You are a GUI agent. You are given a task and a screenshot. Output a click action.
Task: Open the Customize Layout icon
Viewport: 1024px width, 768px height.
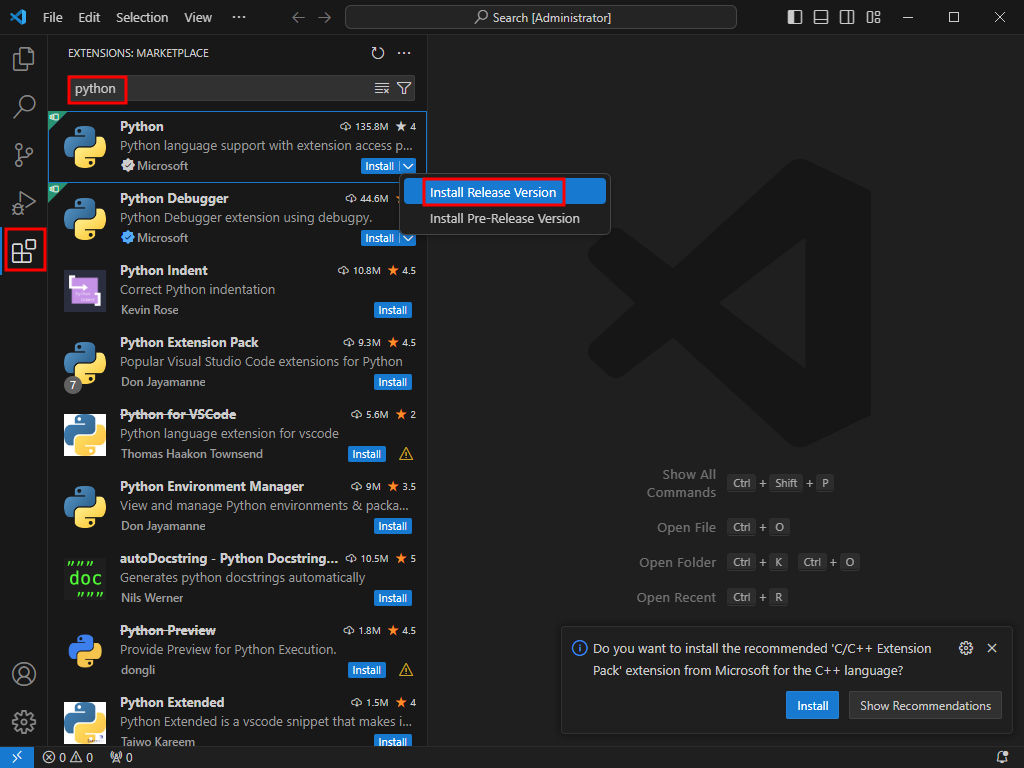pyautogui.click(x=873, y=18)
